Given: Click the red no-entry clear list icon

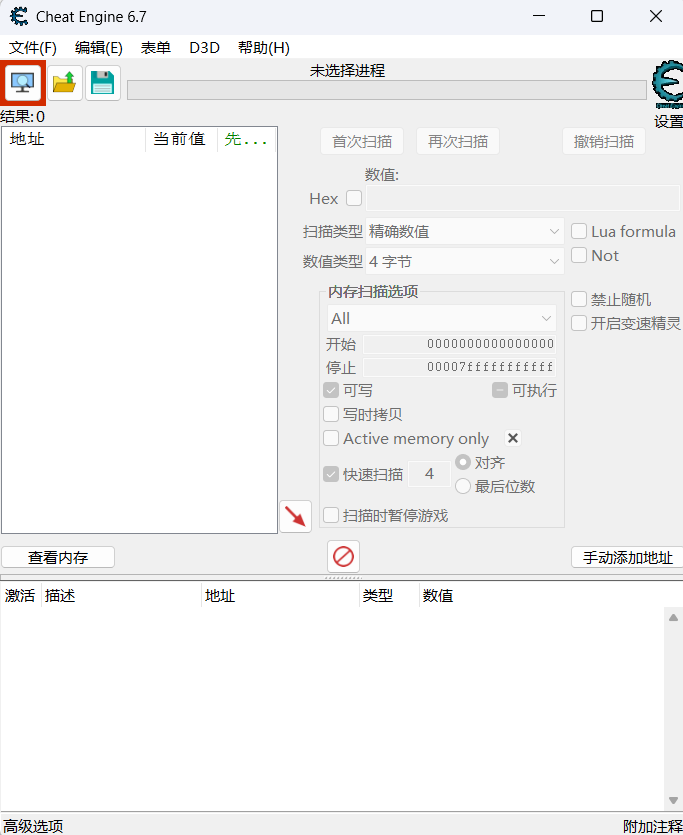Looking at the screenshot, I should coord(343,556).
